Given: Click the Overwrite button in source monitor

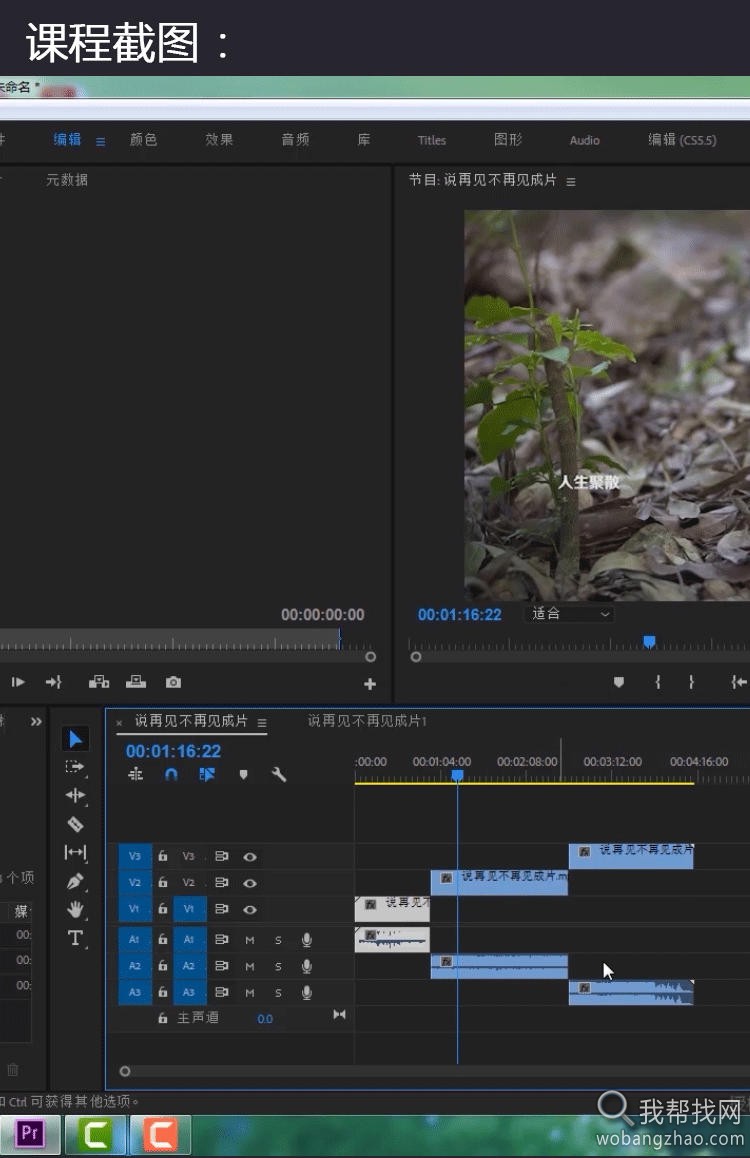Looking at the screenshot, I should (x=136, y=682).
